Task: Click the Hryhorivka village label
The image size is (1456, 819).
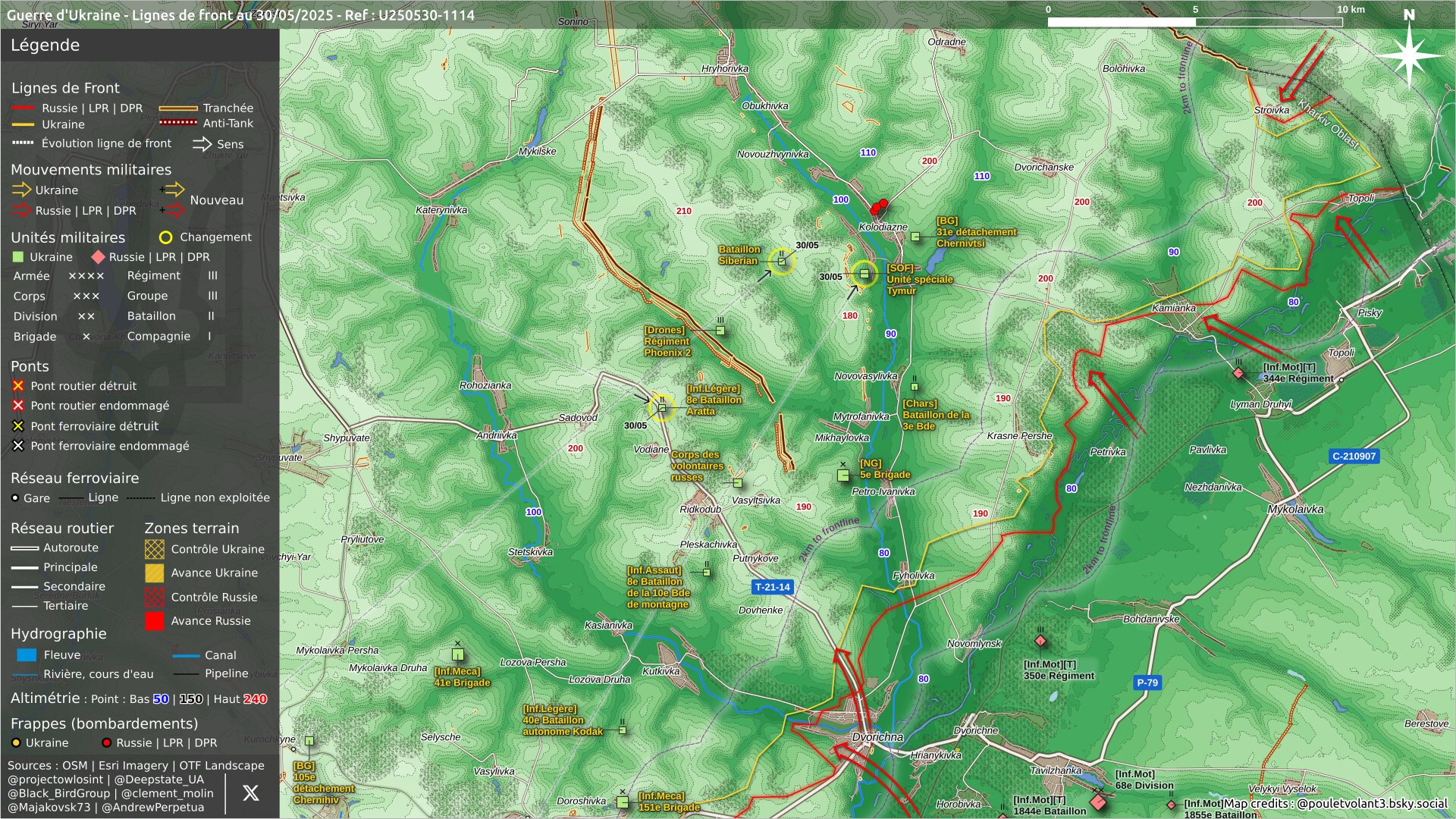Action: tap(725, 68)
